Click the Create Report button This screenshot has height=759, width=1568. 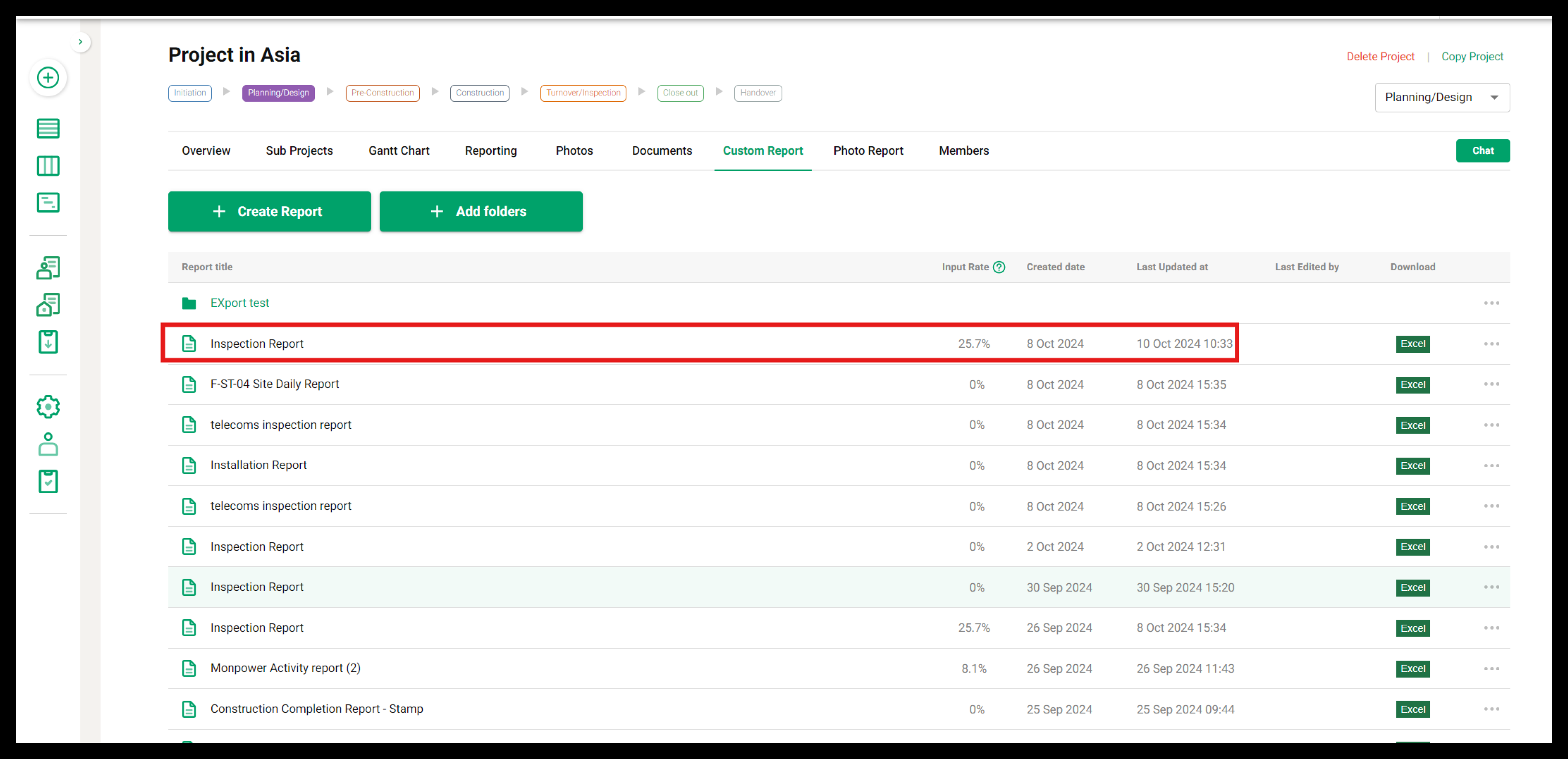(269, 211)
